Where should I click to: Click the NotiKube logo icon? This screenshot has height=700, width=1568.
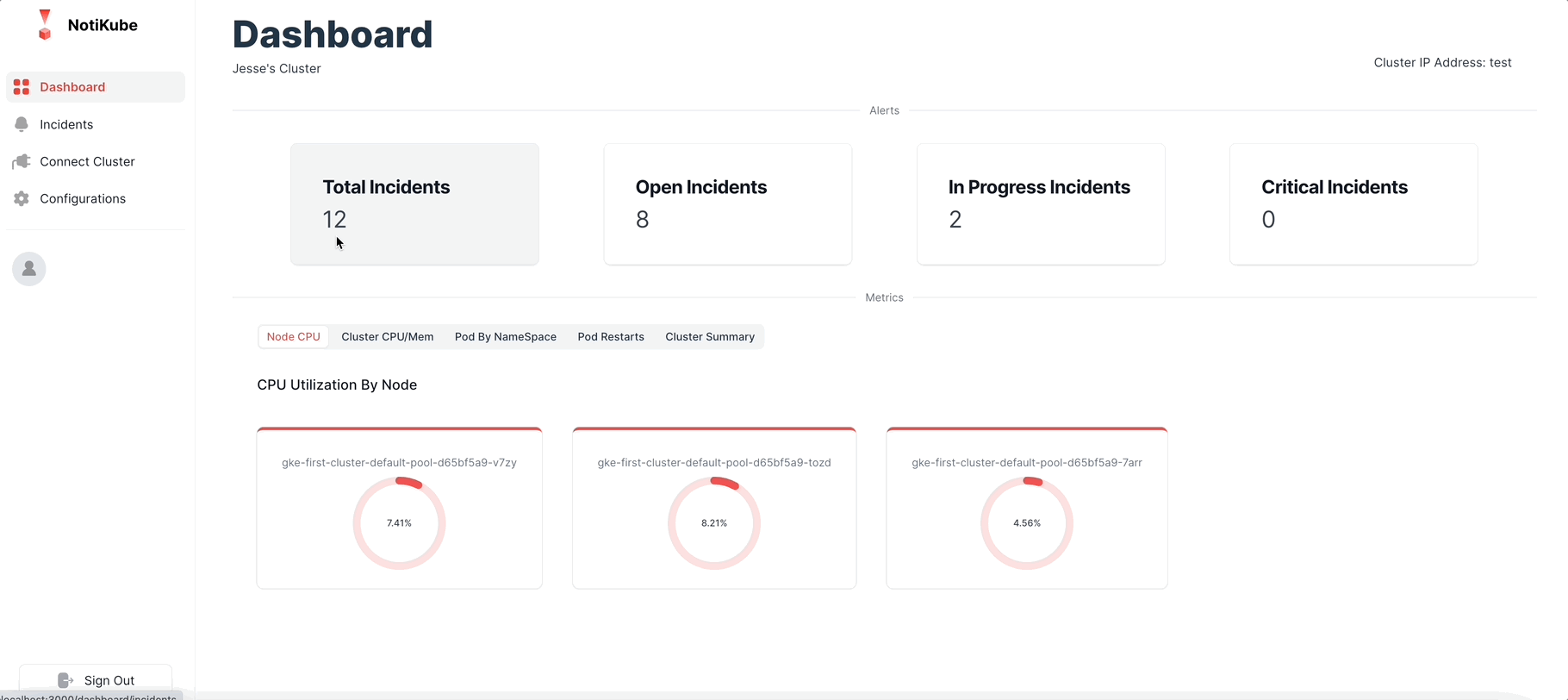(x=45, y=25)
